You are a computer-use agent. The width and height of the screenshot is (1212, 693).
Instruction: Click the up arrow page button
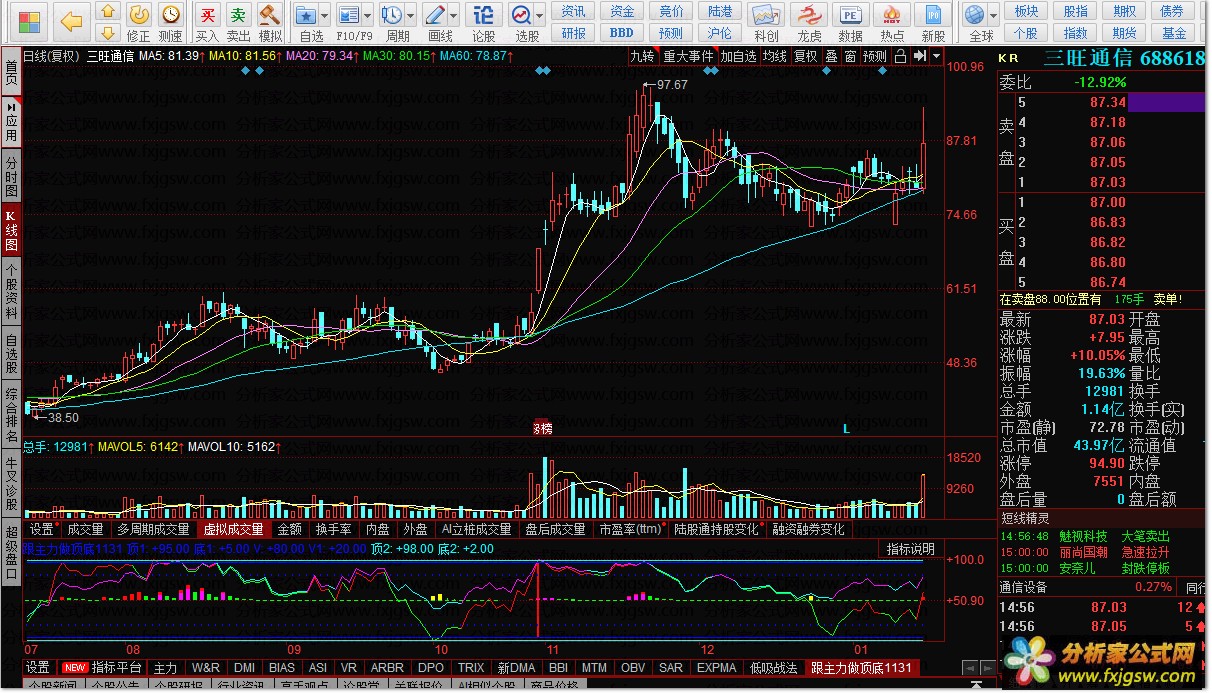(109, 12)
